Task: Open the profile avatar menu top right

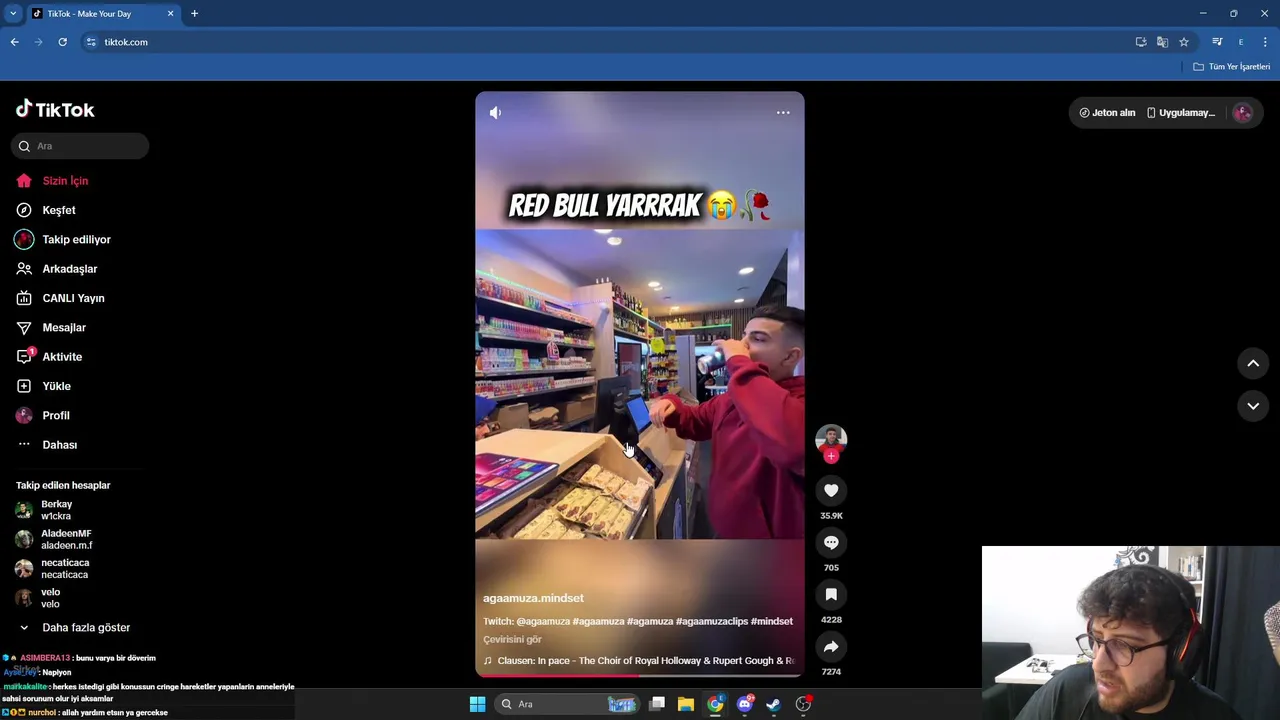Action: [1243, 113]
